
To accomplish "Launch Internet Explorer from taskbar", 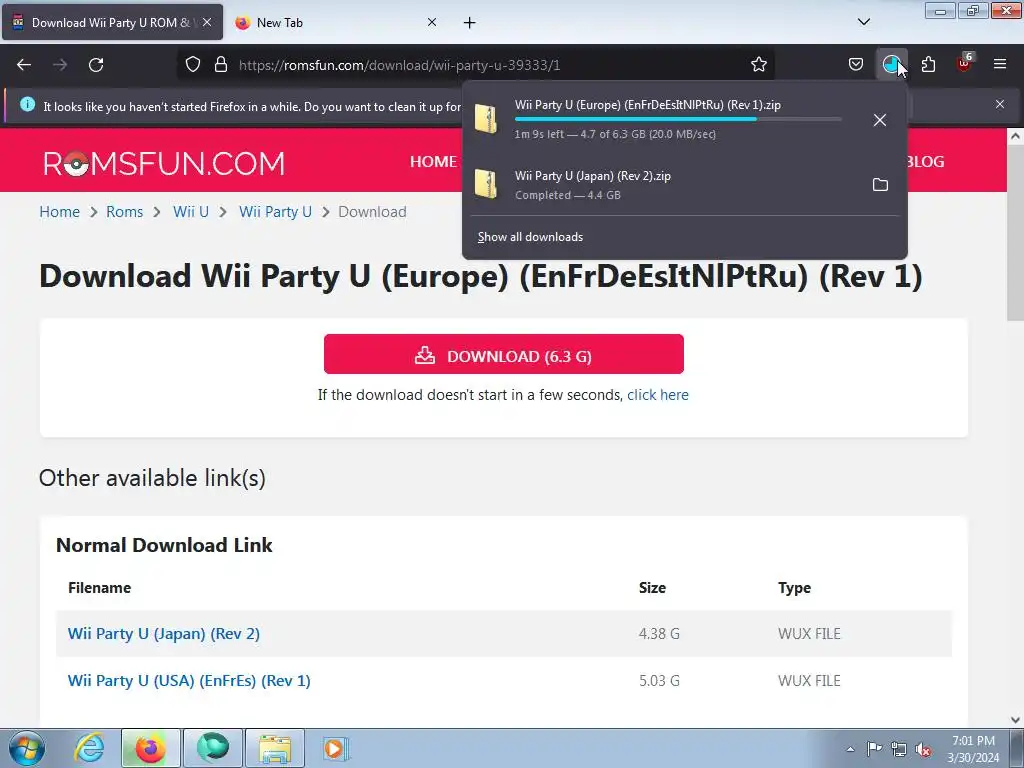I will 89,748.
